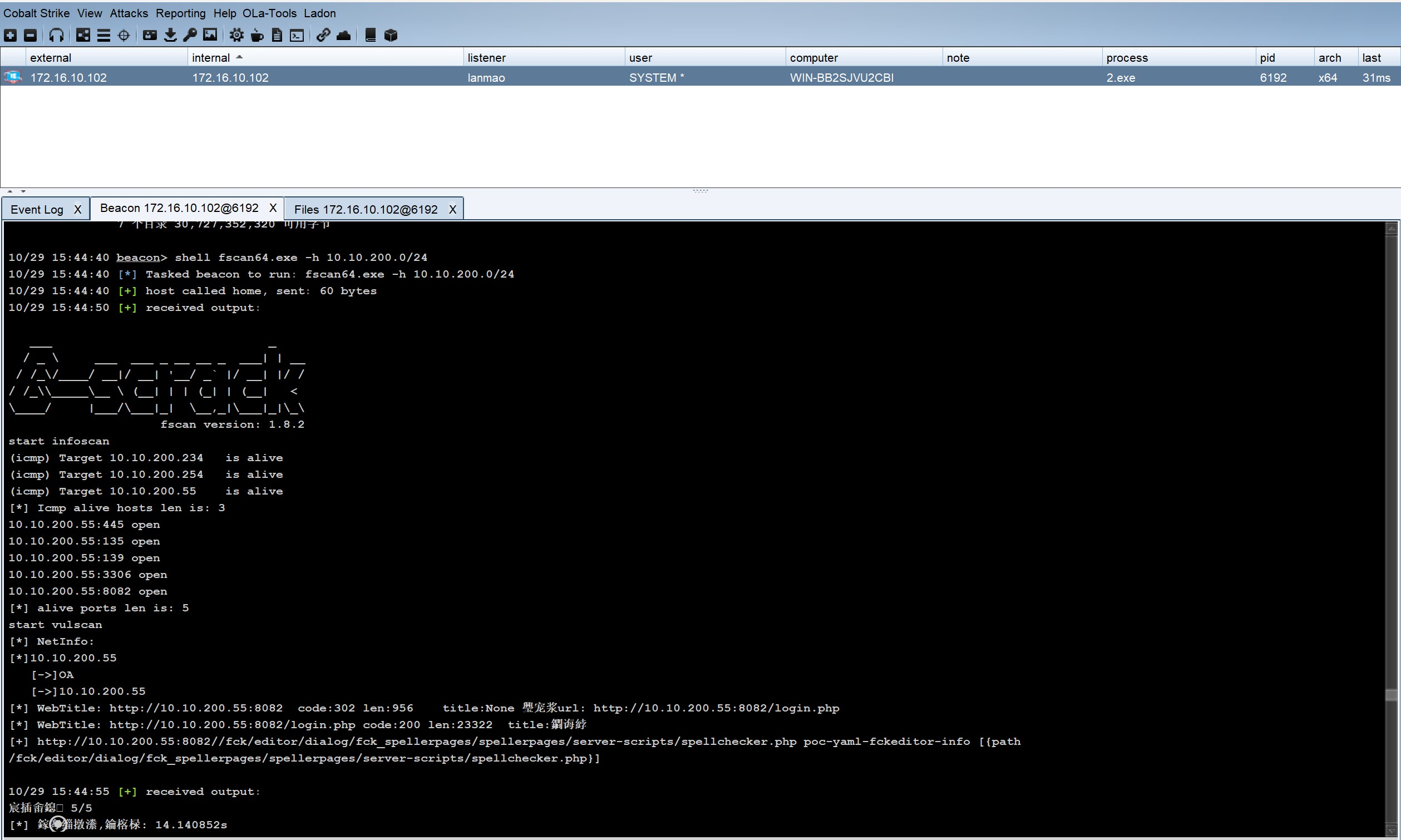
Task: Click the cube About icon
Action: click(x=391, y=36)
